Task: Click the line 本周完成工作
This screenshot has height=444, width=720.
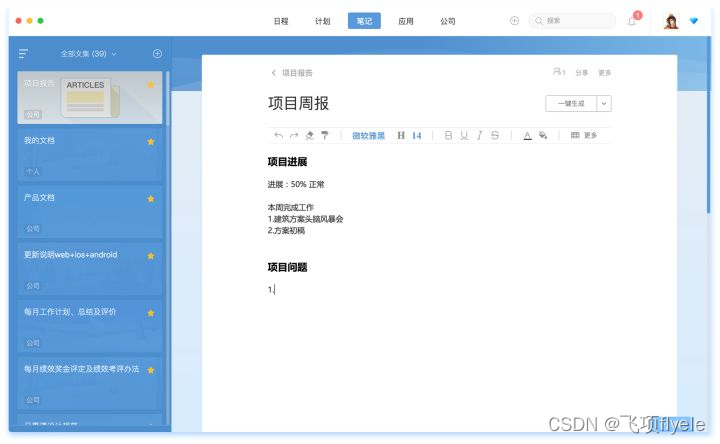Action: point(291,208)
